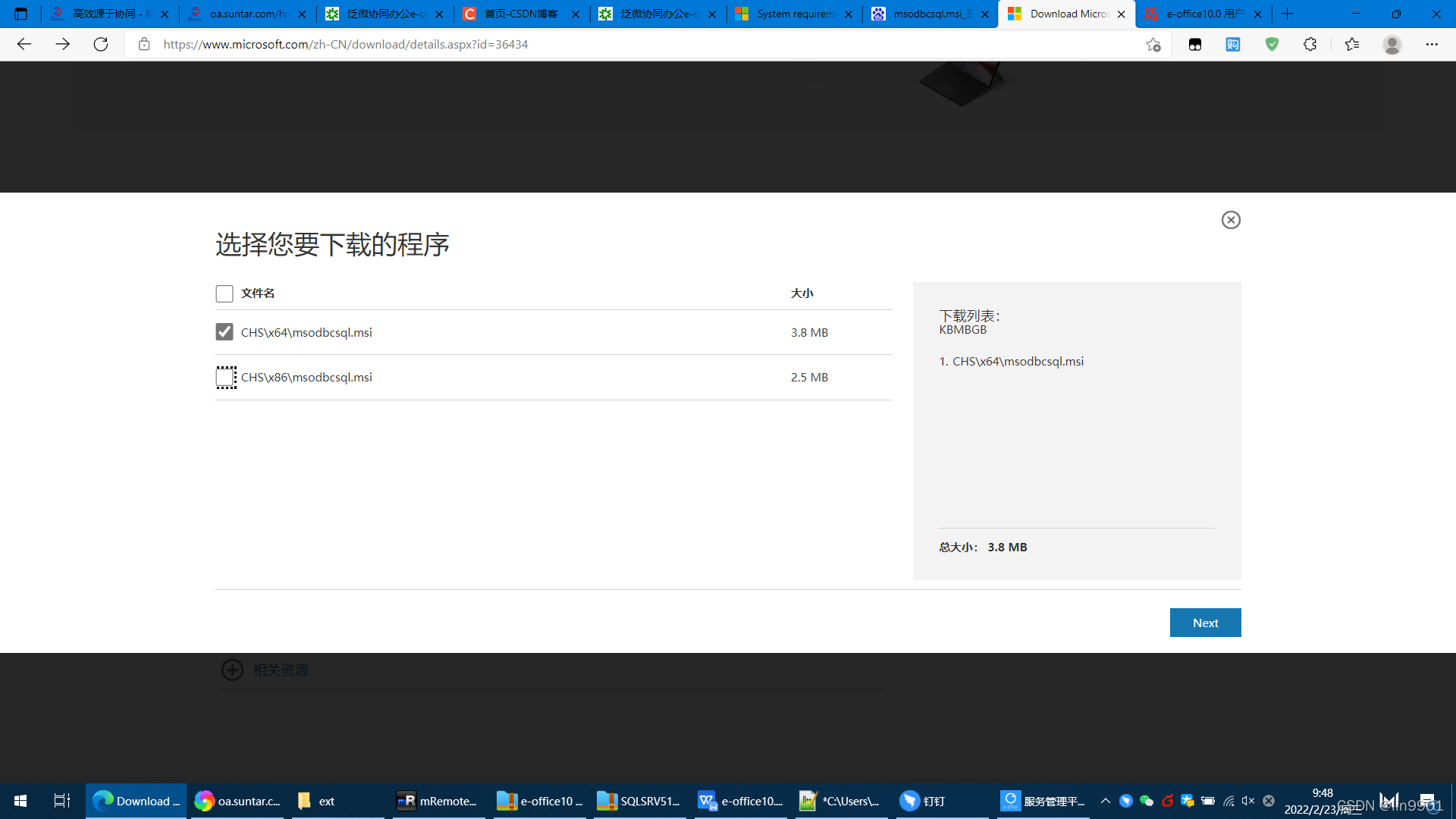The width and height of the screenshot is (1456, 819).
Task: Switch to System requirements tab
Action: pyautogui.click(x=793, y=14)
